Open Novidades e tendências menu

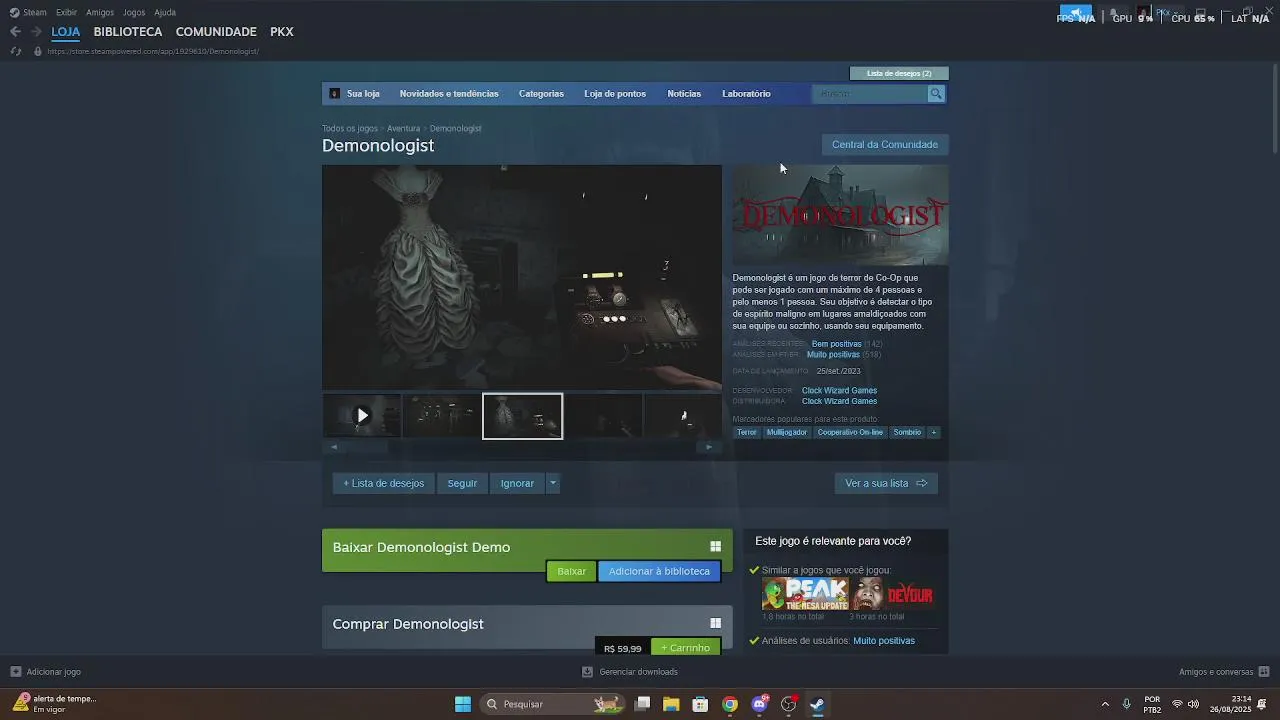click(449, 94)
